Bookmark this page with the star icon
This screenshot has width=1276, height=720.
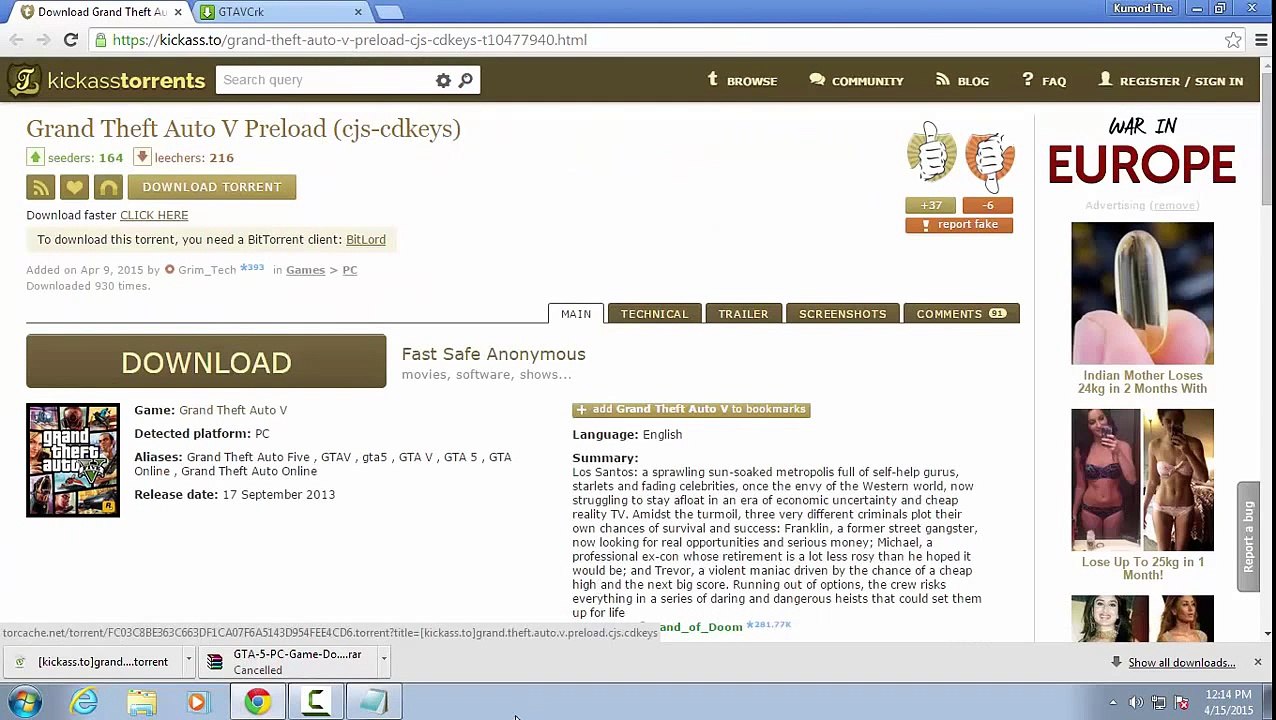tap(1233, 40)
